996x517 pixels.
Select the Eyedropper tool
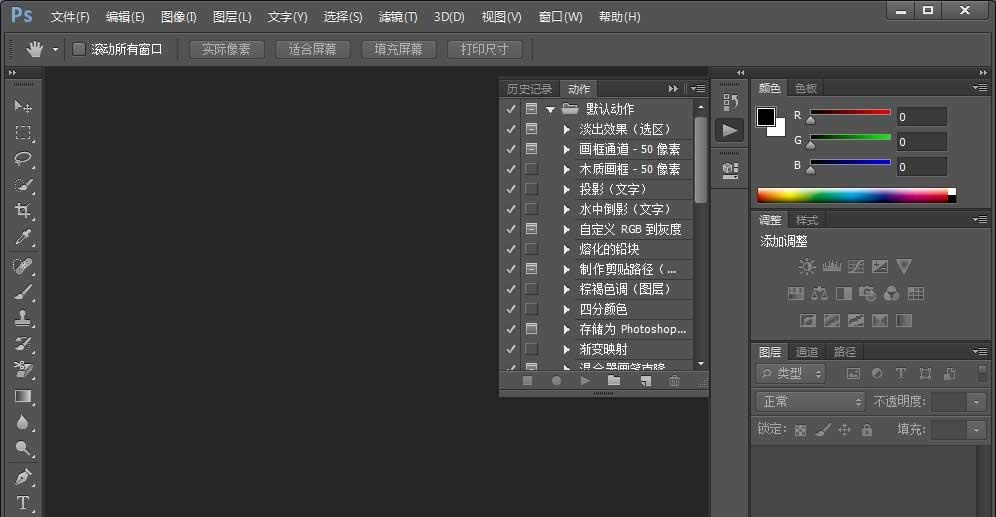23,237
